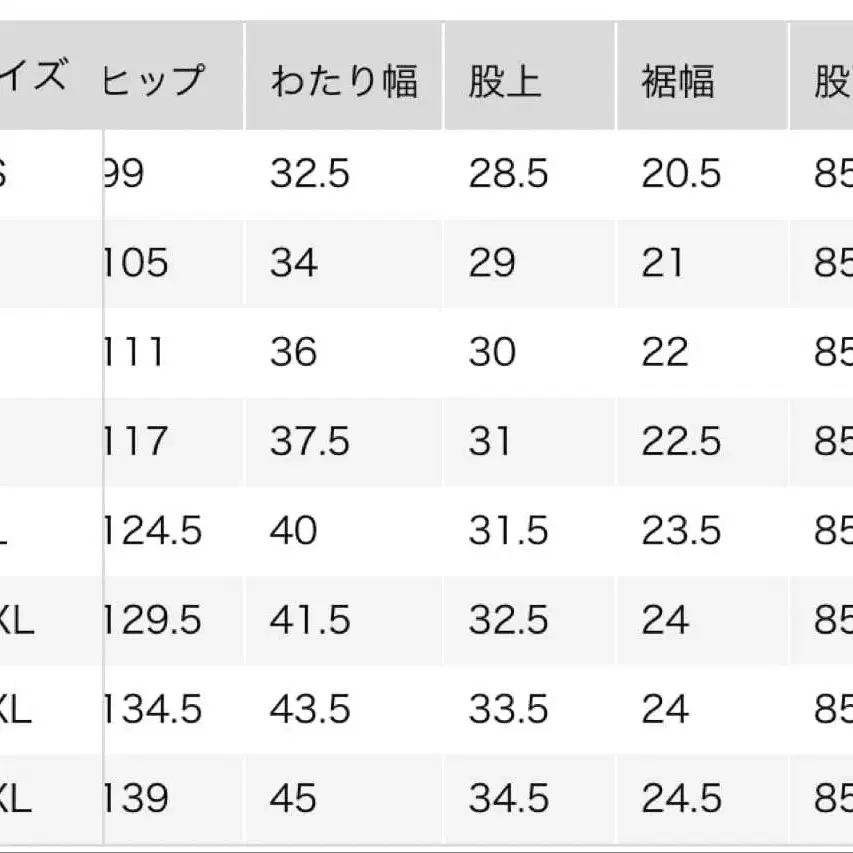
Task: Click the cell showing 111
Action: coord(133,352)
